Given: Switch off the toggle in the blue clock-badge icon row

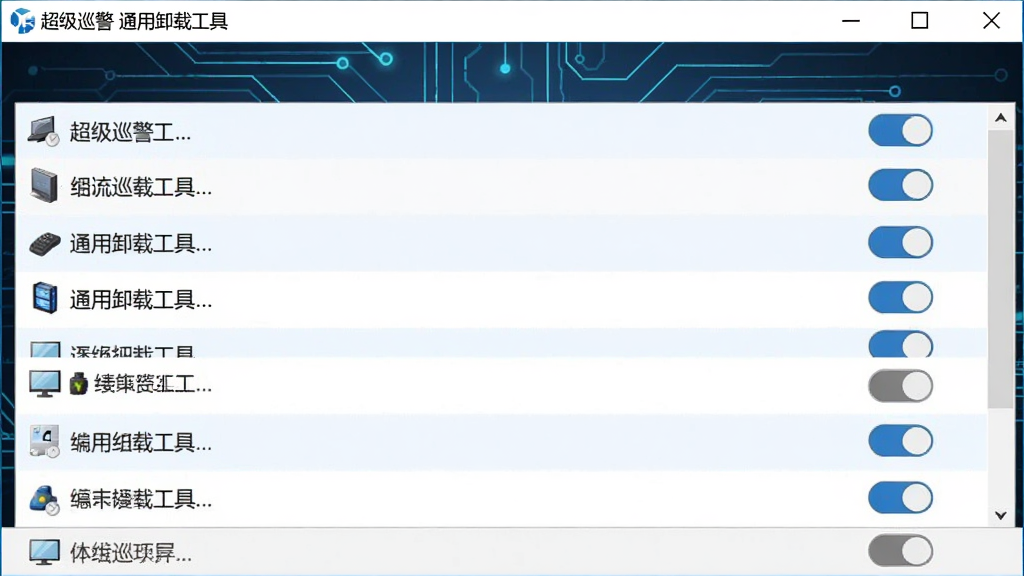Looking at the screenshot, I should click(x=900, y=498).
